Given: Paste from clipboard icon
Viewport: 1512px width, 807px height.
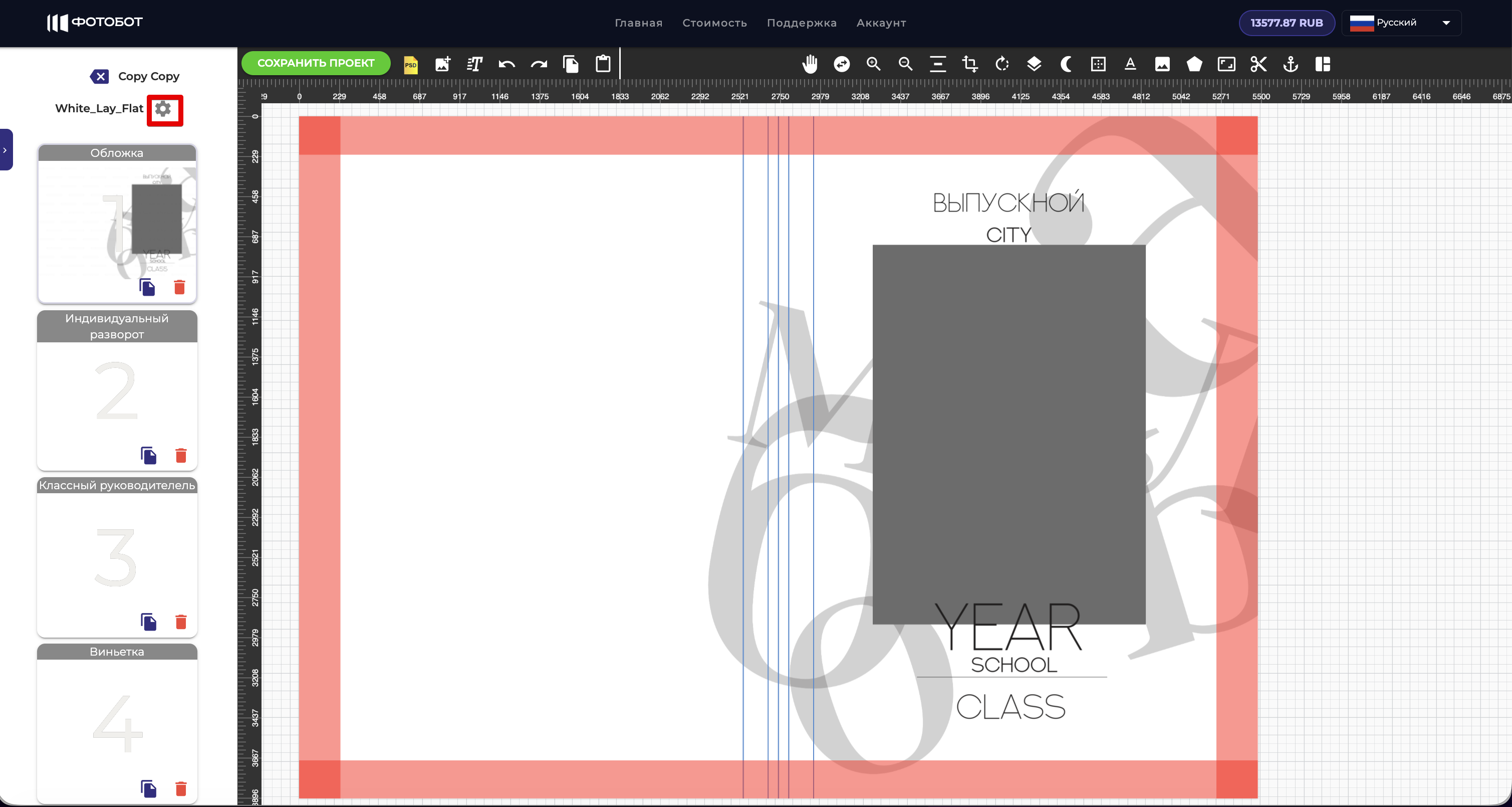Looking at the screenshot, I should [603, 64].
